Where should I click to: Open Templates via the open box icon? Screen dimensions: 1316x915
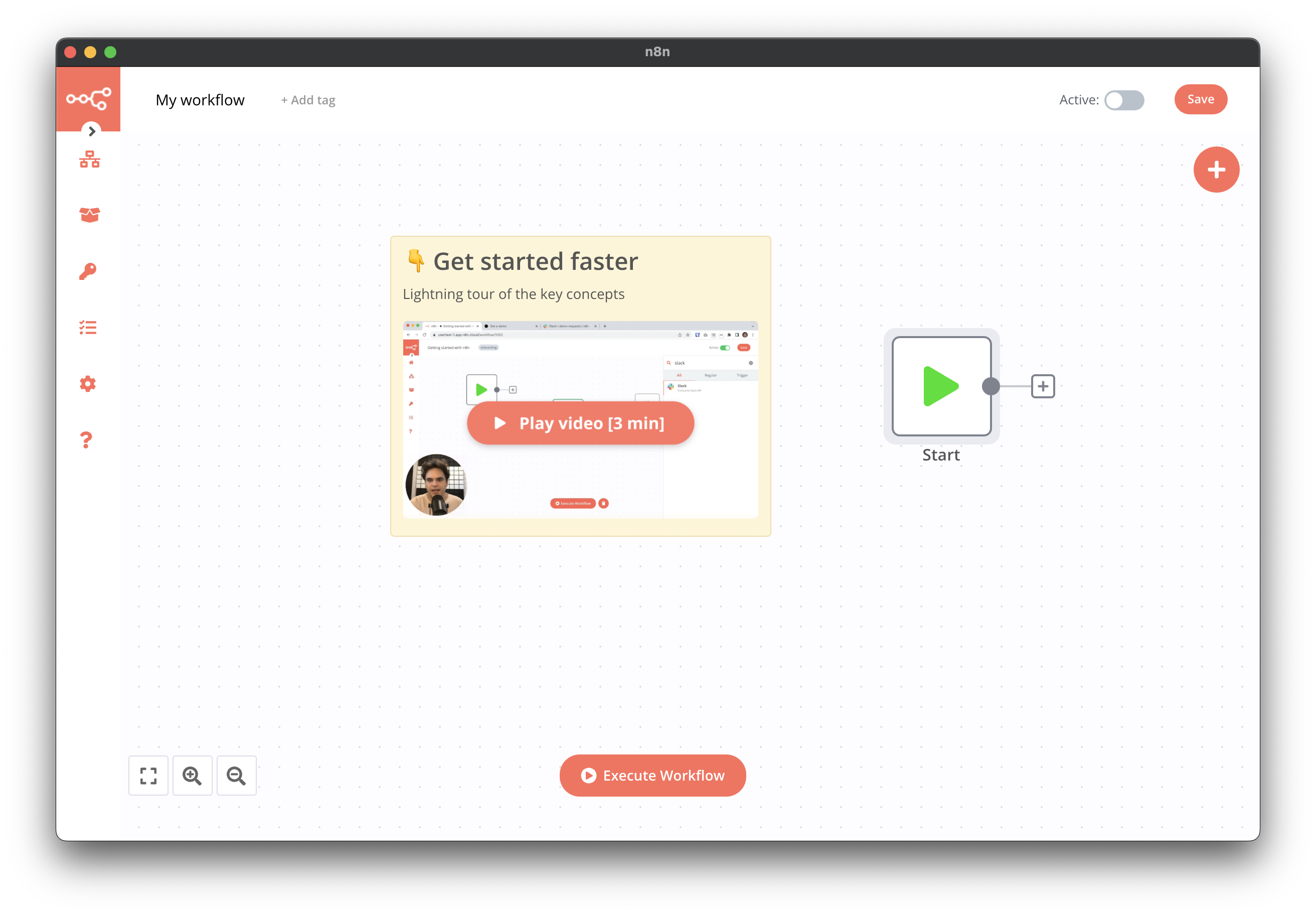(x=89, y=215)
